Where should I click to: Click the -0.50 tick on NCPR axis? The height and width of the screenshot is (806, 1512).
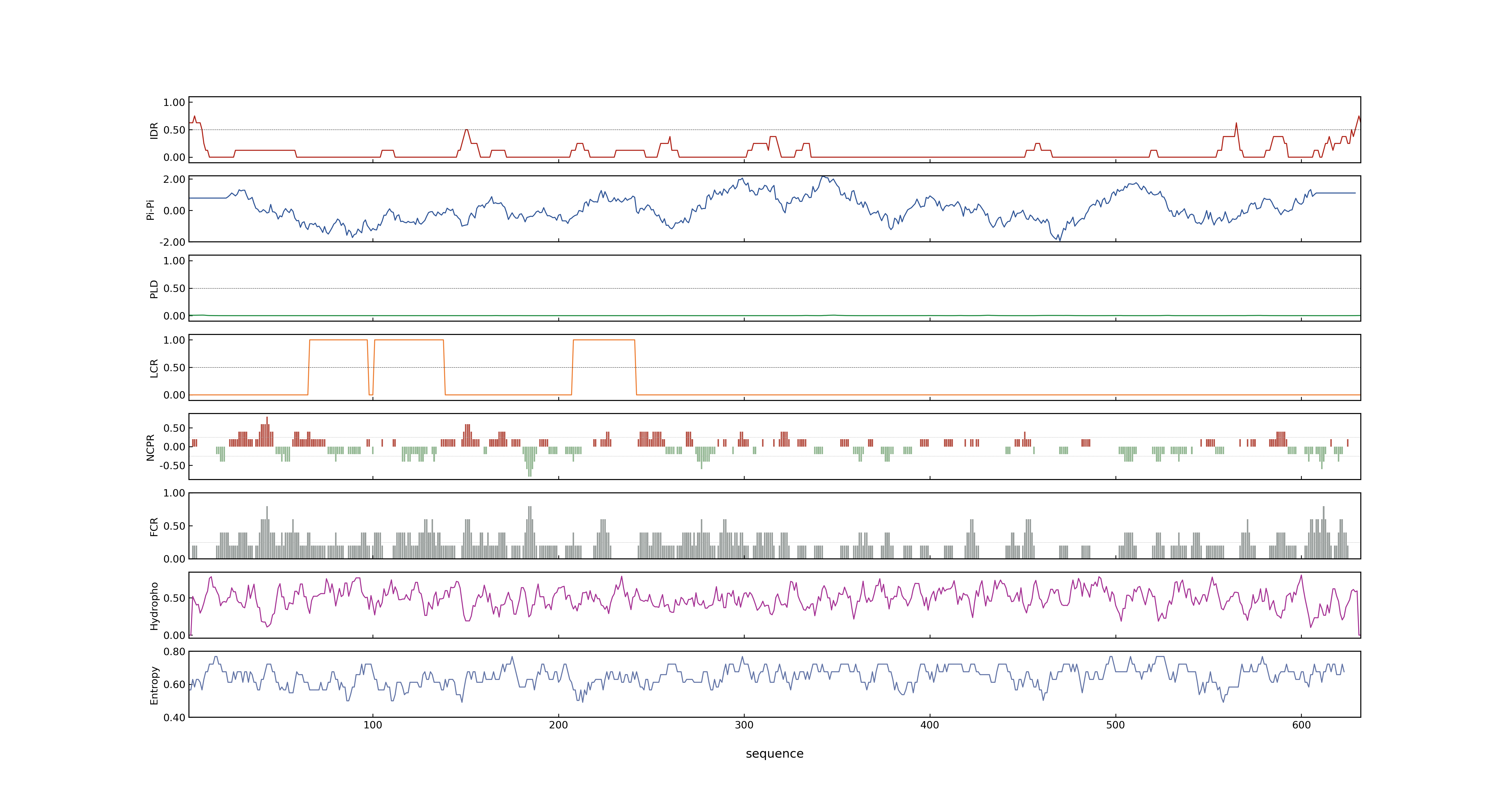click(x=172, y=466)
